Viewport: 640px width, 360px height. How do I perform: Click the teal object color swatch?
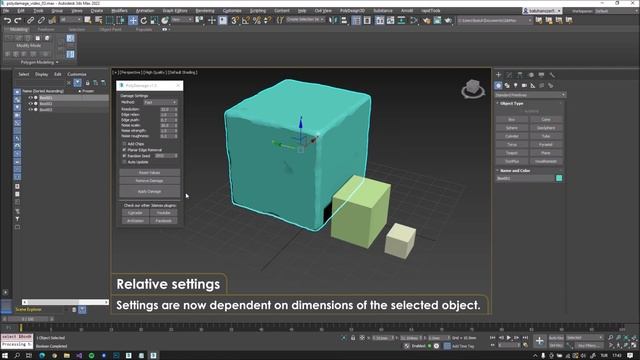559,178
